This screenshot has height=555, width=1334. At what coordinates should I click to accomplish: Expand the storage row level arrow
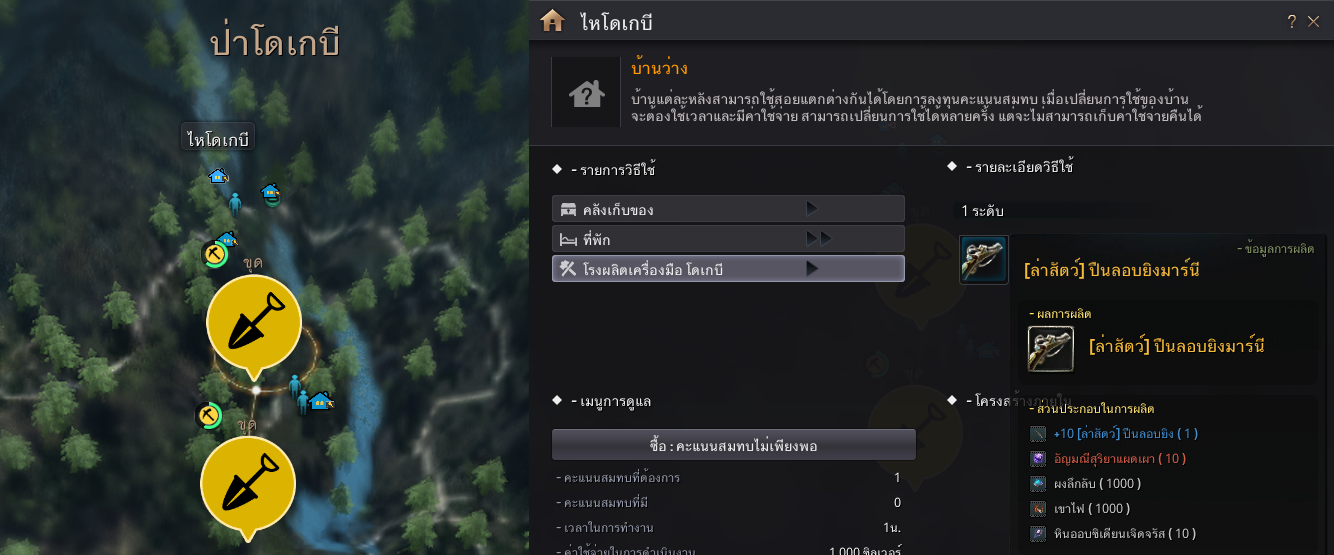pyautogui.click(x=812, y=209)
